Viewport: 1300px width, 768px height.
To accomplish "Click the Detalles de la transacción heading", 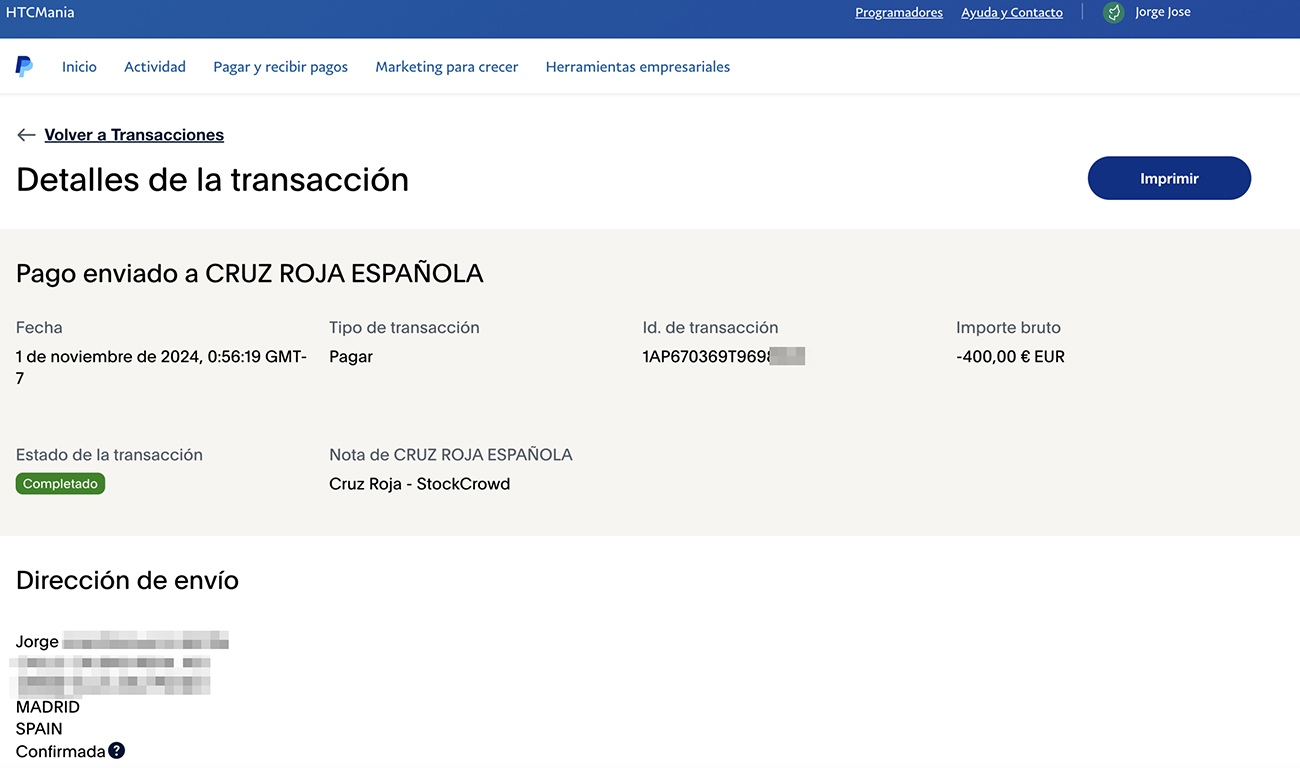I will (213, 179).
